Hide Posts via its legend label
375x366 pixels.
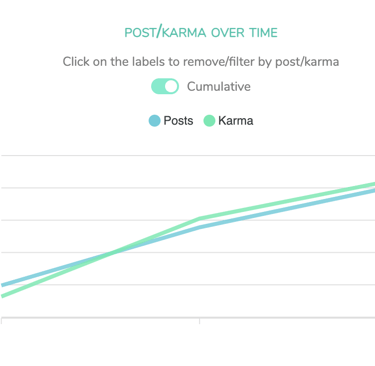pyautogui.click(x=178, y=121)
